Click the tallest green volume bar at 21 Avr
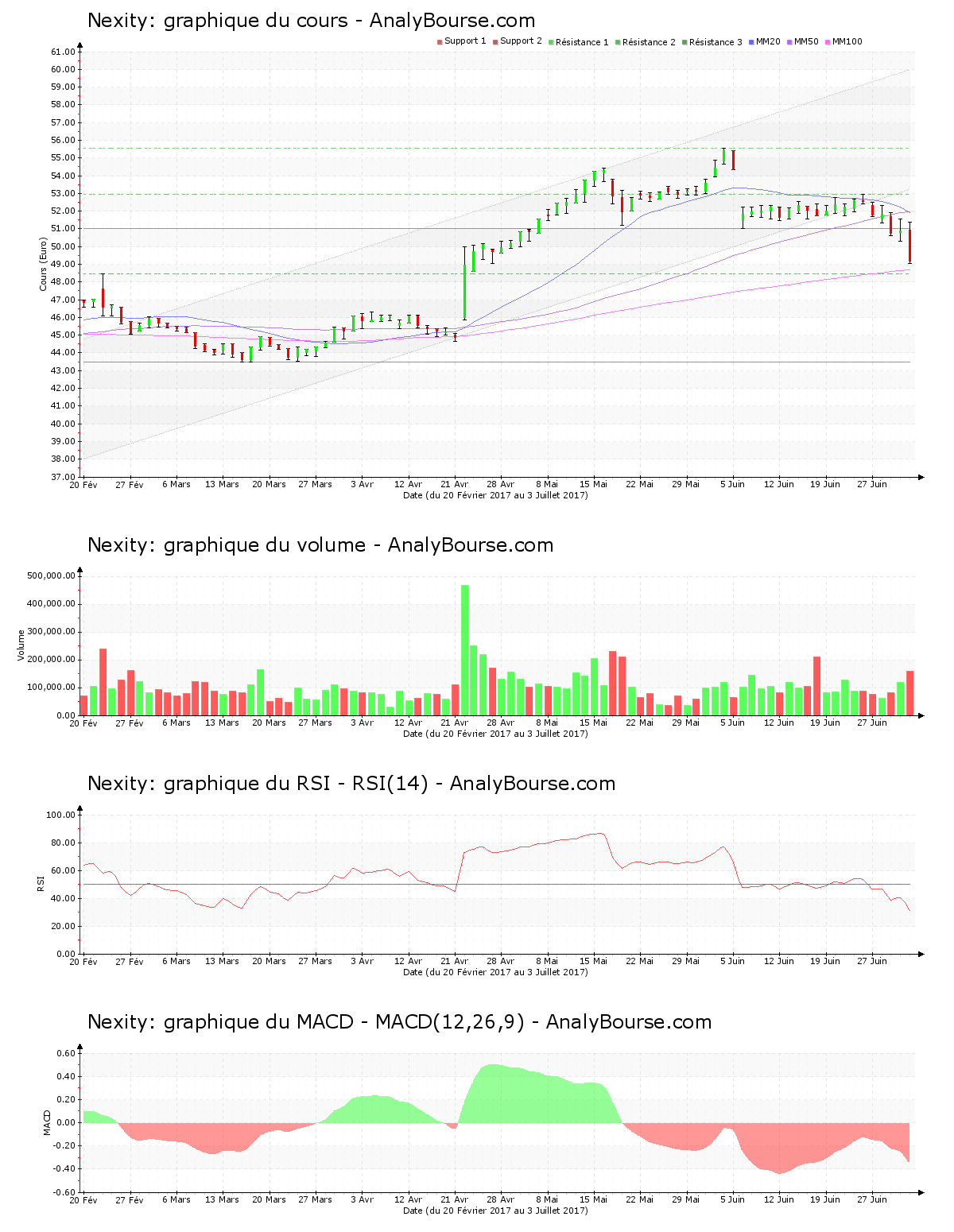954x1232 pixels. tap(465, 650)
